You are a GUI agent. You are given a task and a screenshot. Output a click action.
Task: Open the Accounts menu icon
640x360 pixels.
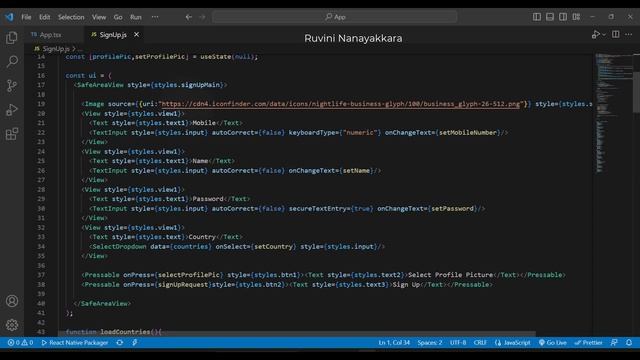[12, 301]
